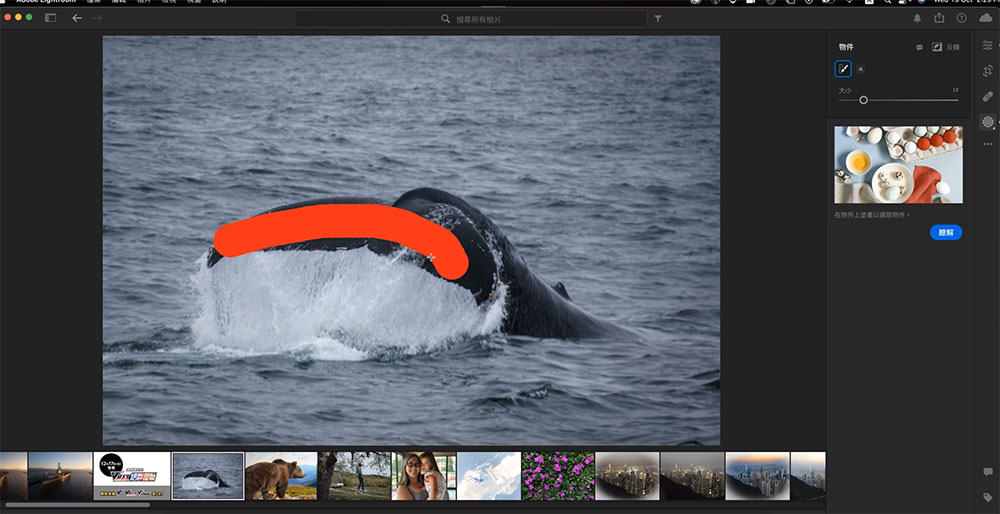
Task: Go back with the left arrow
Action: 77,18
